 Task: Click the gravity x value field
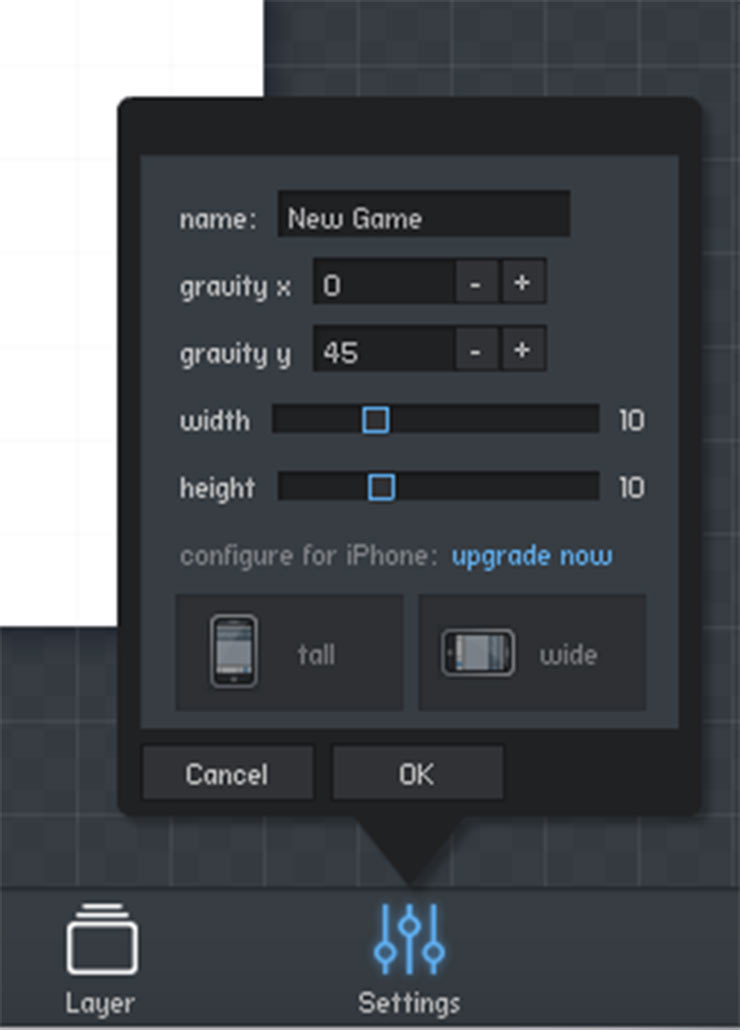point(383,281)
